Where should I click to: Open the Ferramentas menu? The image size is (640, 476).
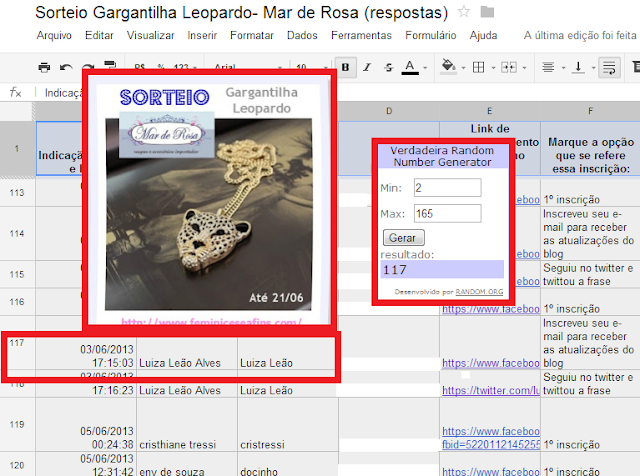(361, 36)
